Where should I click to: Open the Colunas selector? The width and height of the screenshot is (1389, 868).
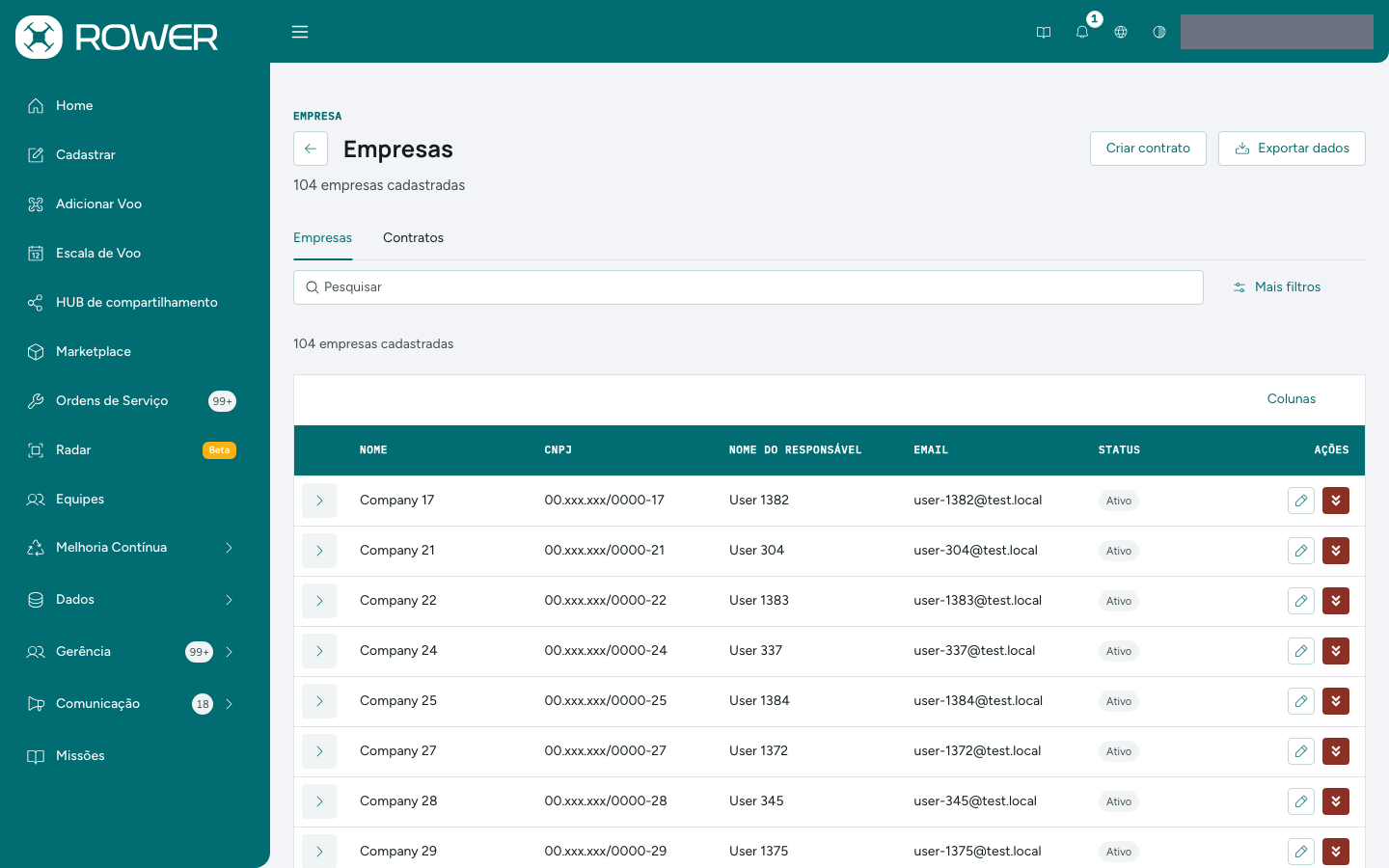(1291, 399)
